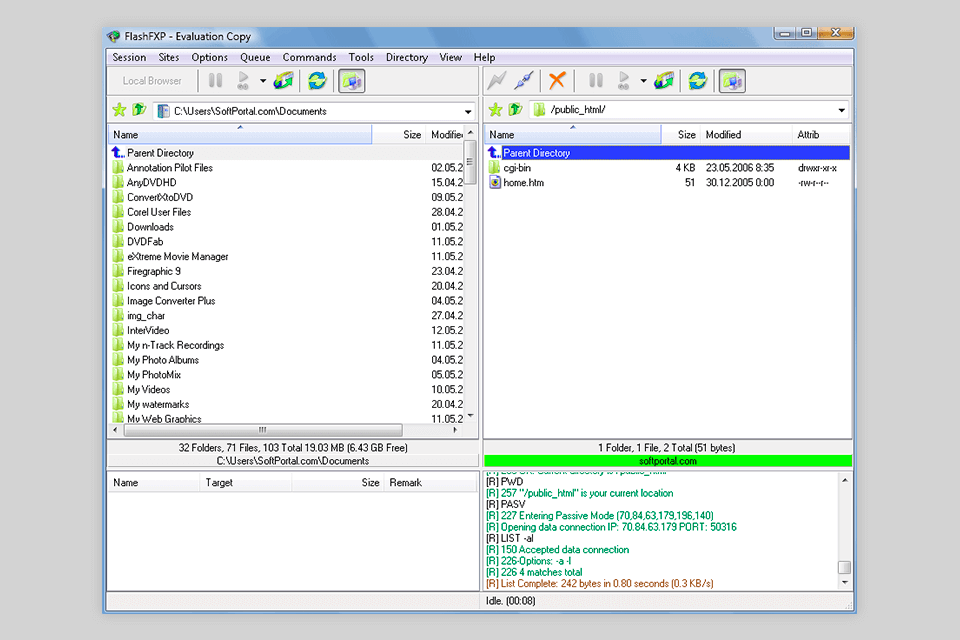The image size is (960, 640).
Task: Go up one remote folder level
Action: click(x=517, y=110)
